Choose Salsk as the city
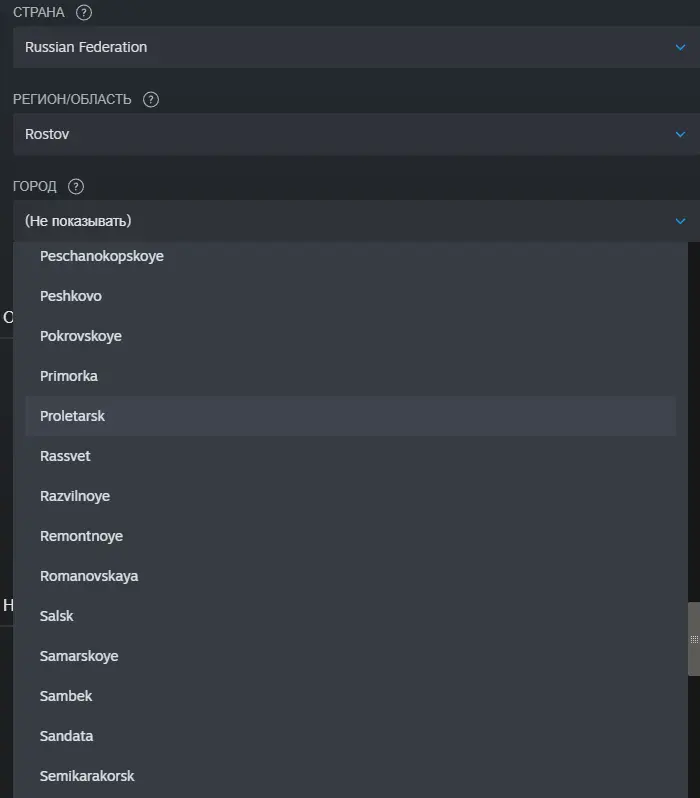700x798 pixels. click(x=350, y=616)
